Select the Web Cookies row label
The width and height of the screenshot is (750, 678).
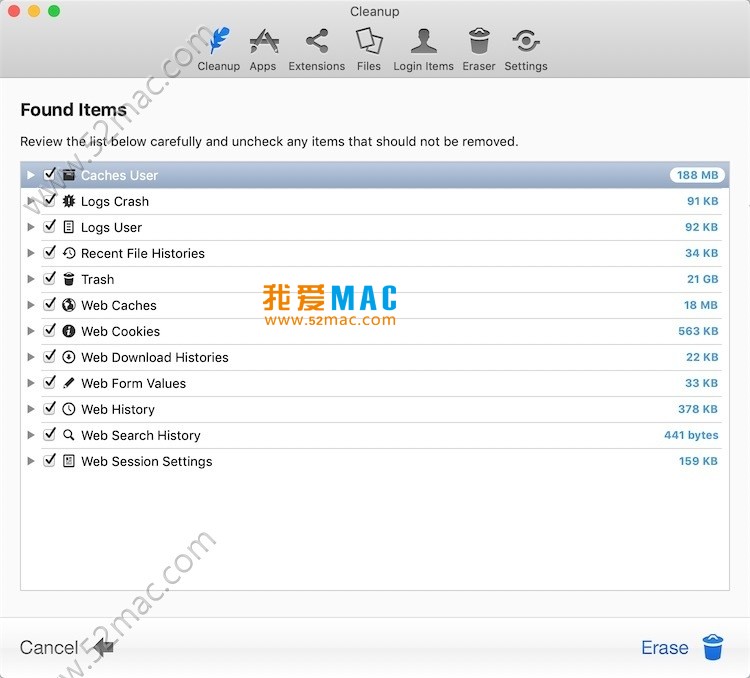click(121, 331)
